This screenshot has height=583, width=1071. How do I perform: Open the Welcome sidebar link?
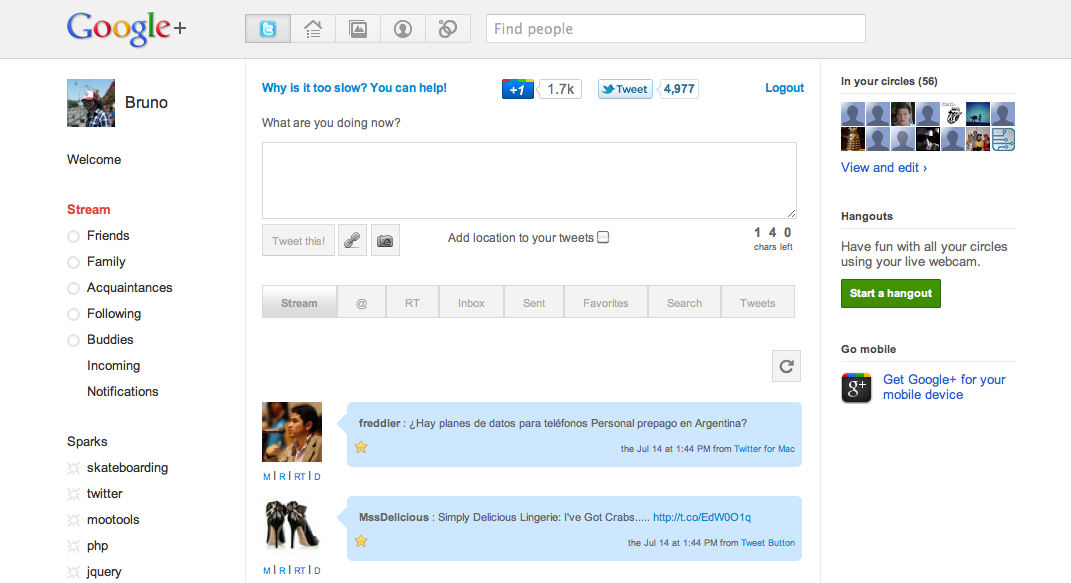(94, 159)
